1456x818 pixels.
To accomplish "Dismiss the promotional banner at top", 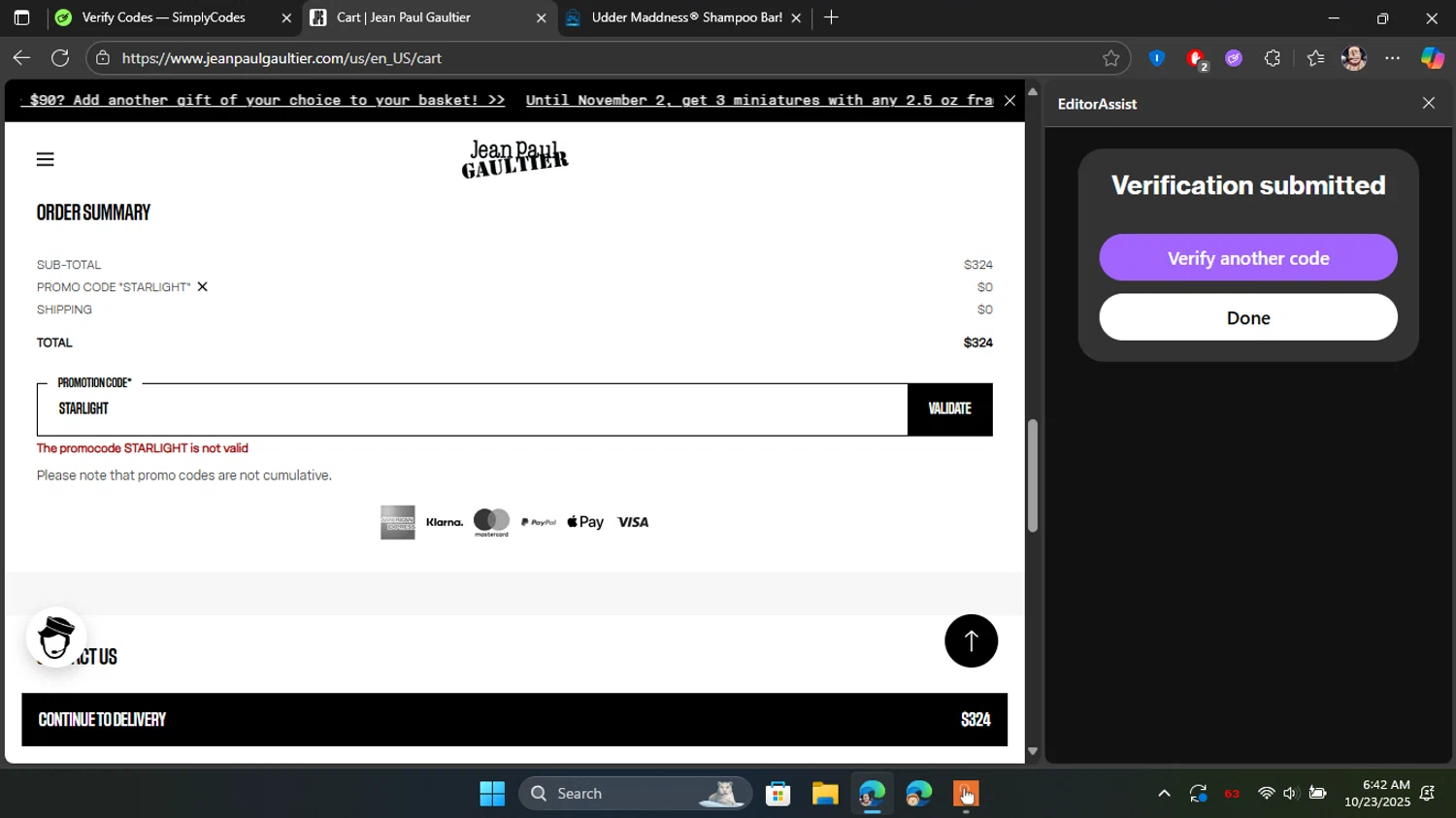I will tap(1009, 100).
